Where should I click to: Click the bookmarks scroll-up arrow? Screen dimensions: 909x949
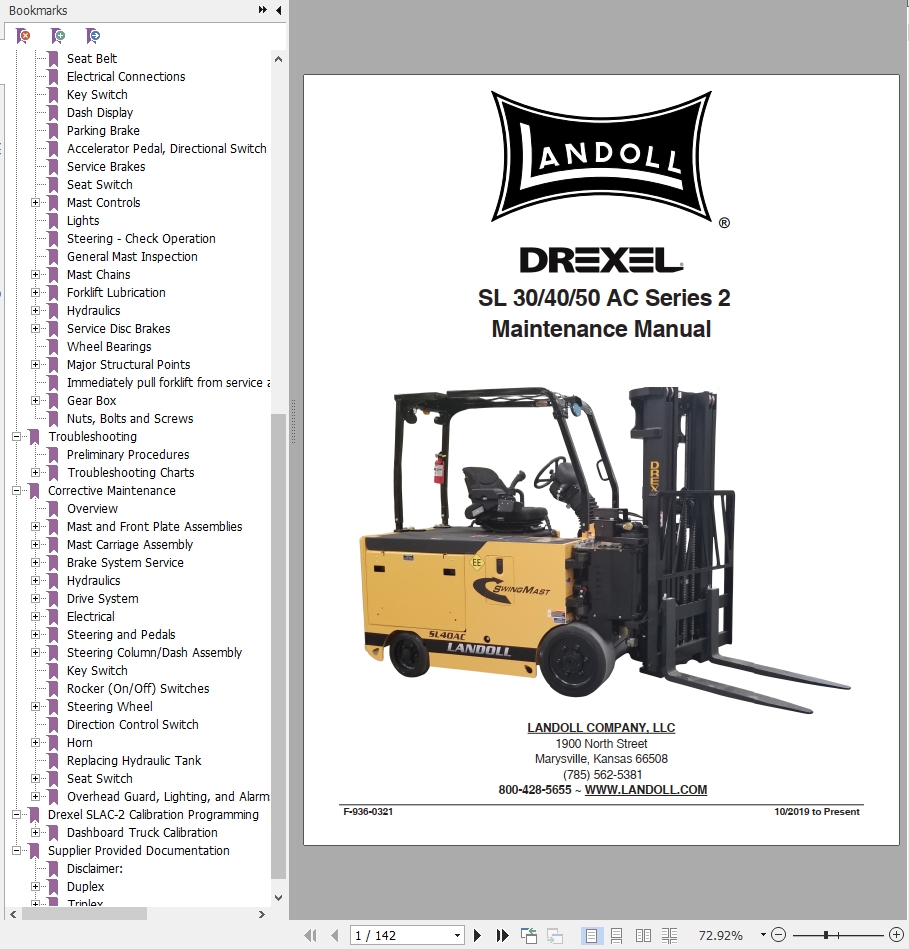278,59
